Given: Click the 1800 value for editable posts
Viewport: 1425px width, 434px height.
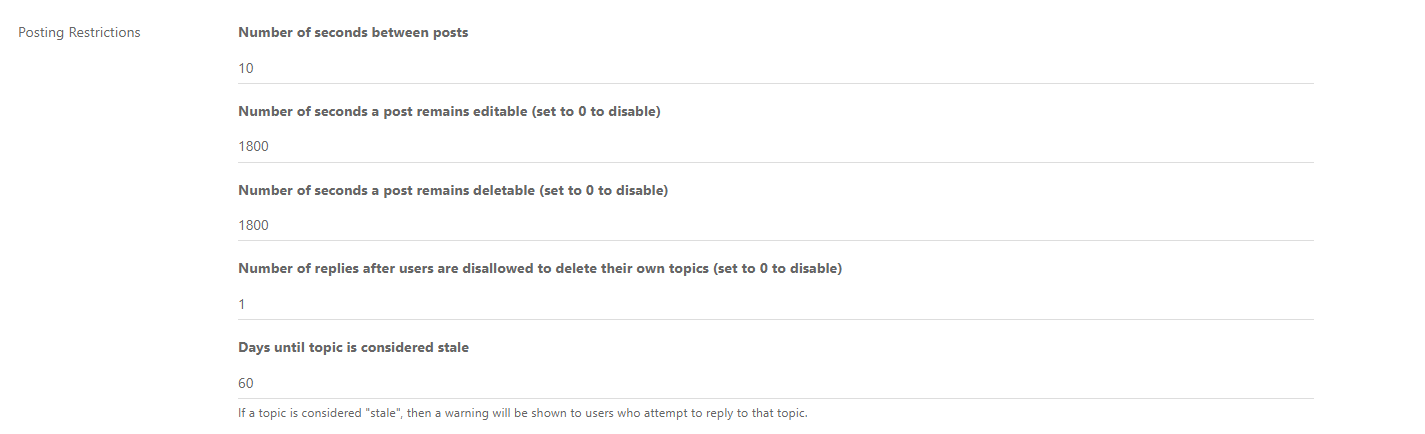Looking at the screenshot, I should point(253,147).
